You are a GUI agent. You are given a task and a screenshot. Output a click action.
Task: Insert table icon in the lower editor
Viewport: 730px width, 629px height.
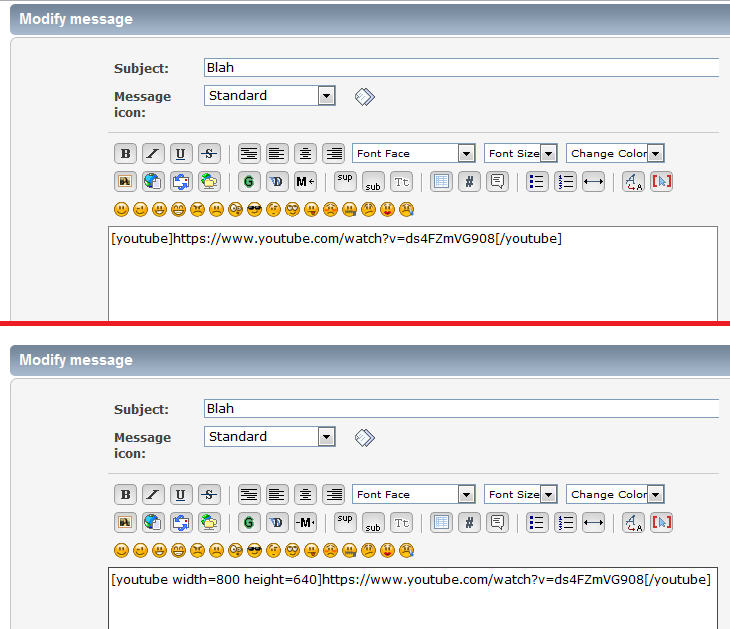pyautogui.click(x=441, y=522)
